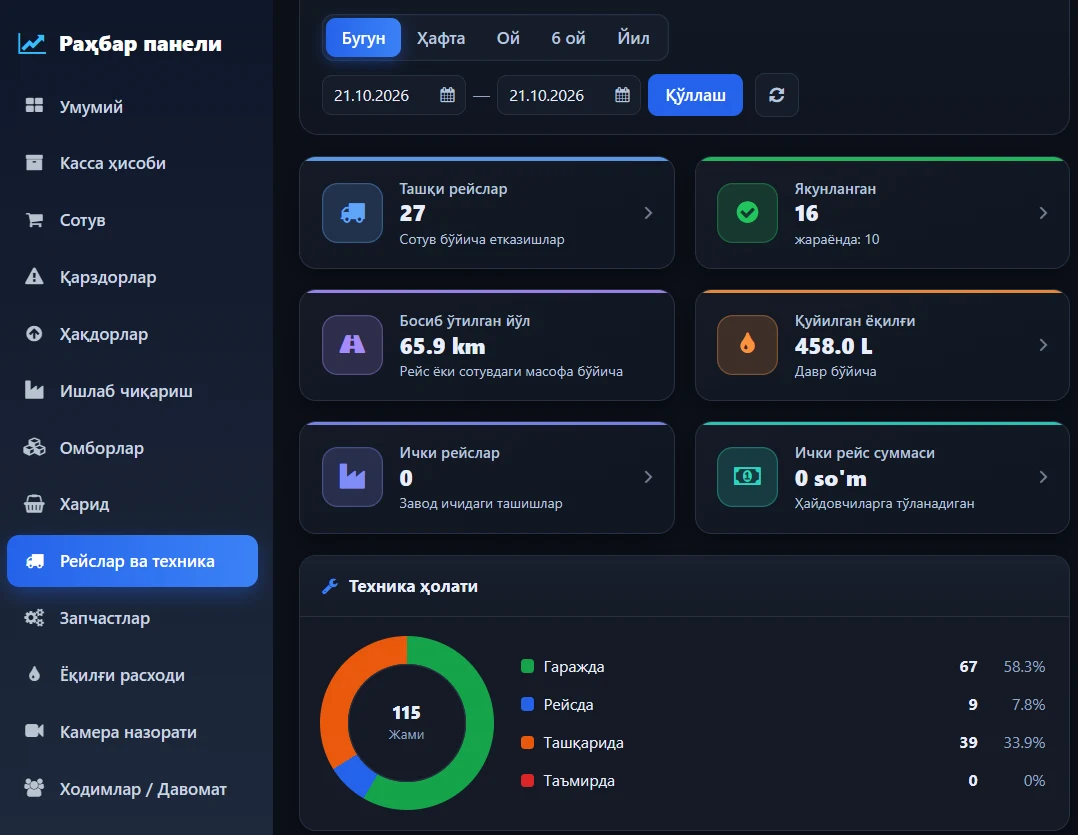Expand Ички рейс суммаси card chevron
Image resolution: width=1078 pixels, height=835 pixels.
(1044, 477)
